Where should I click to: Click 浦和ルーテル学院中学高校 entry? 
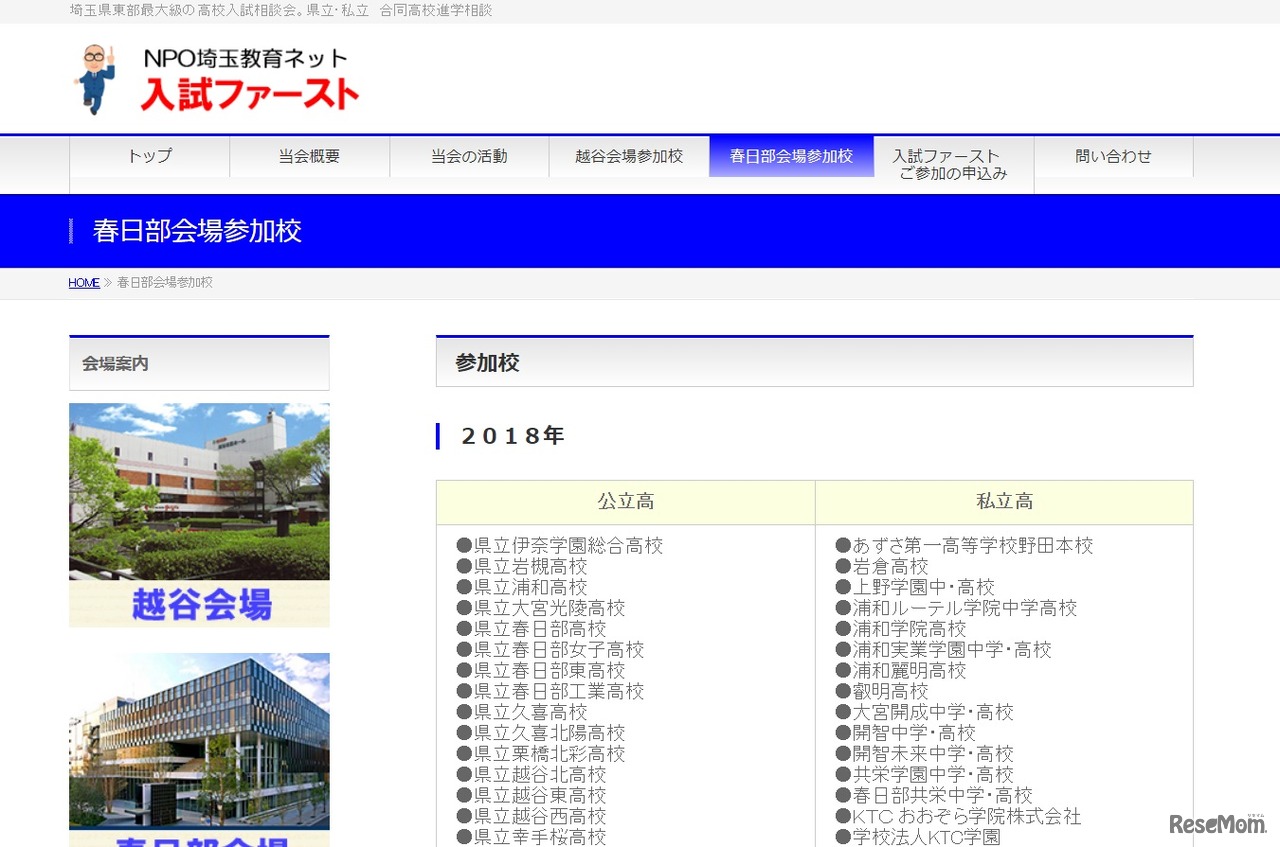(x=957, y=608)
